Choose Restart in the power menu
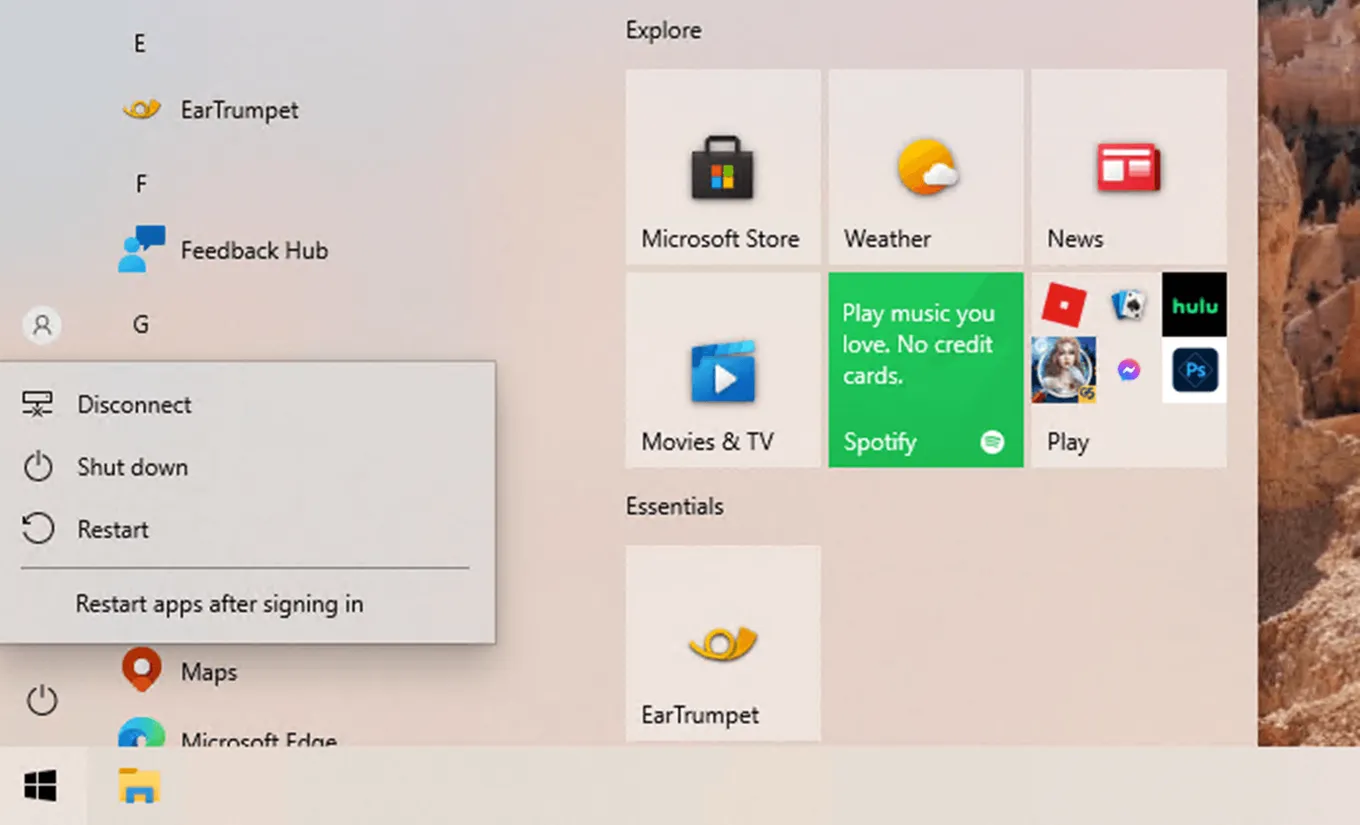The image size is (1360, 825). coord(247,529)
